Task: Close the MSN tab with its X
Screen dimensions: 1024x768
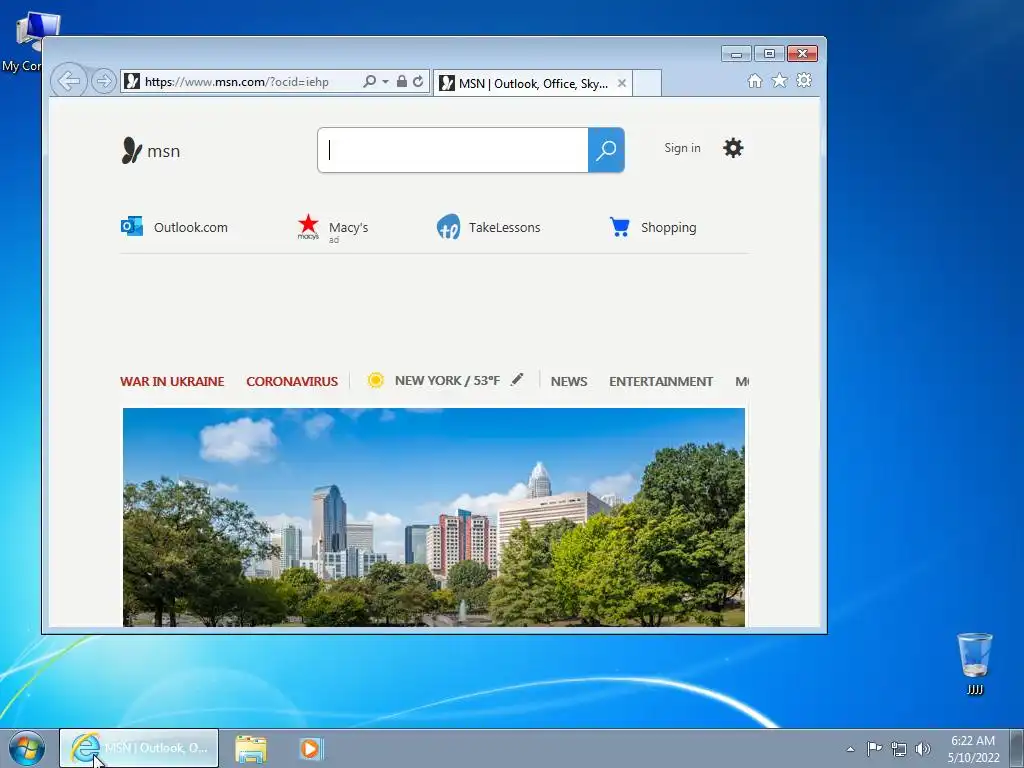Action: pos(622,84)
